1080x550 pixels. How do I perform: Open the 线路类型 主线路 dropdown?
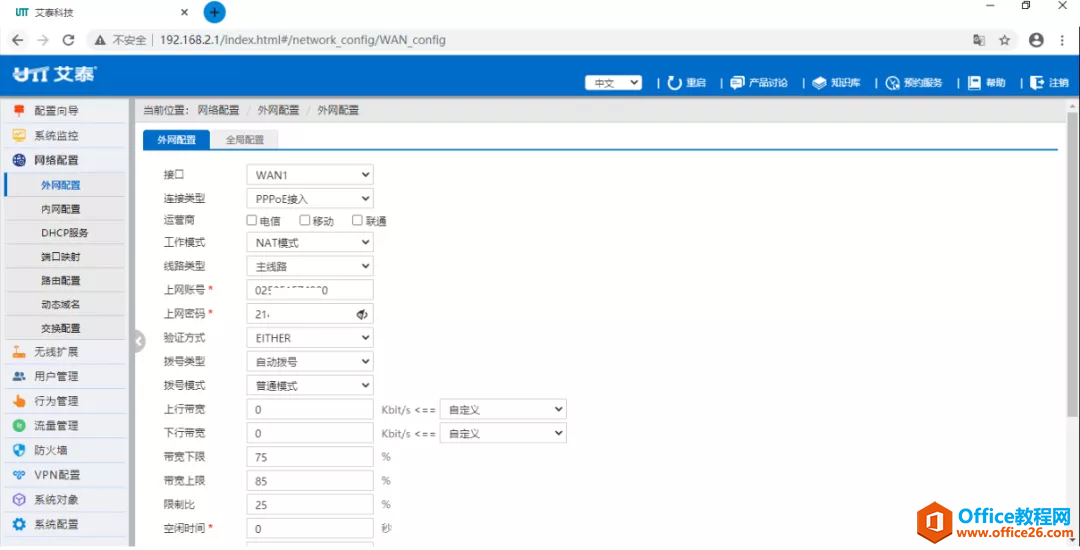(x=310, y=266)
